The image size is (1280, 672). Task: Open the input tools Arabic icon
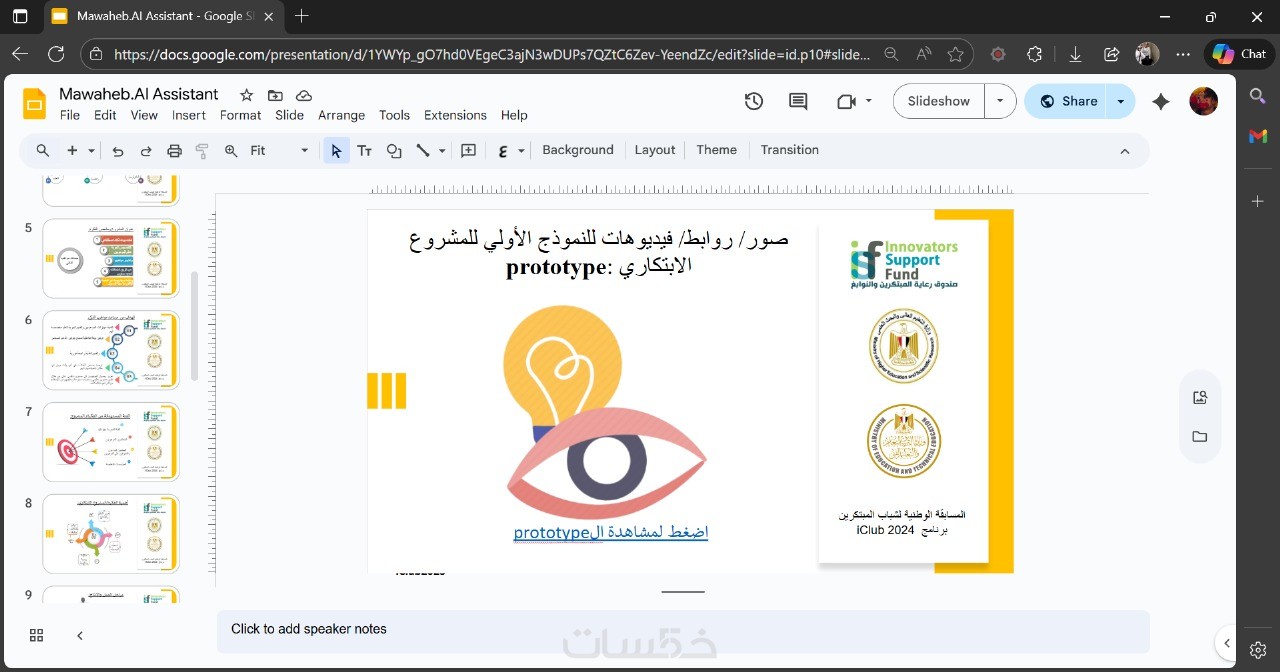click(503, 151)
